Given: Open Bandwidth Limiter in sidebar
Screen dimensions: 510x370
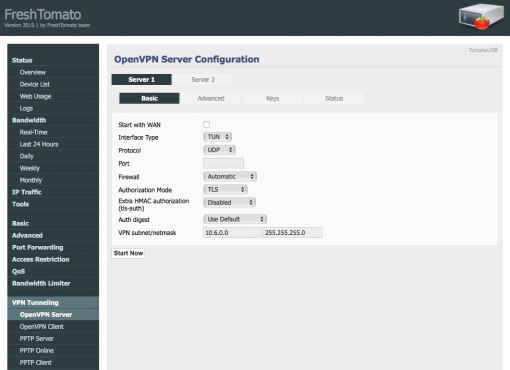Looking at the screenshot, I should [x=53, y=283].
